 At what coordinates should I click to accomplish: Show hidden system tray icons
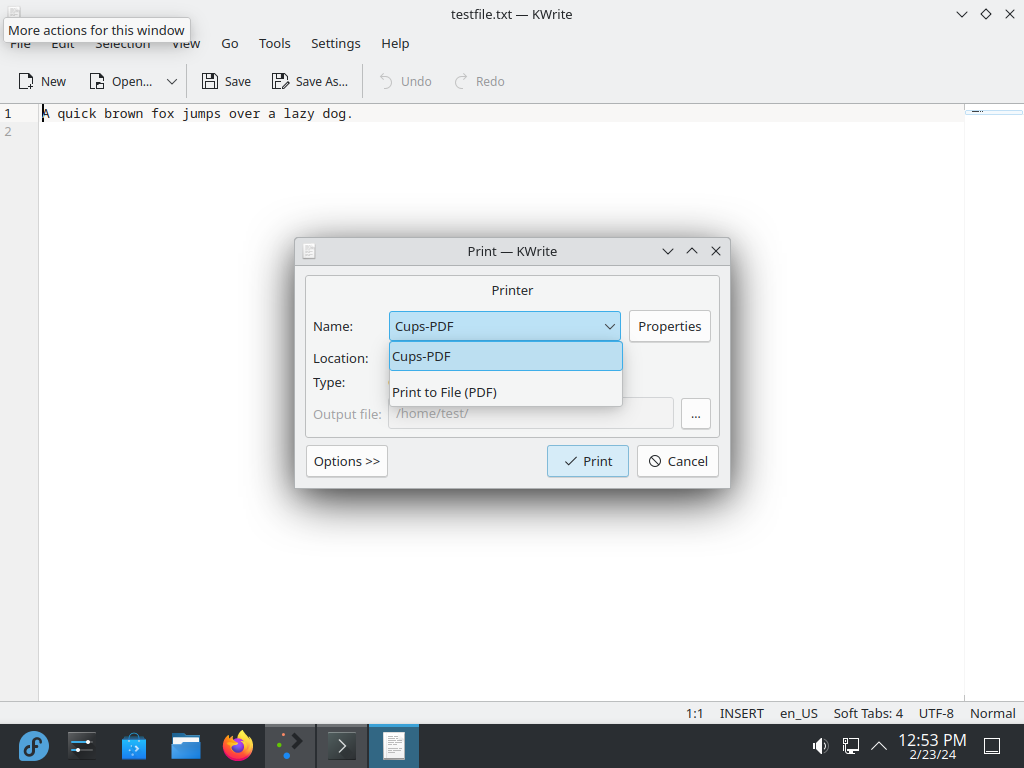pyautogui.click(x=879, y=746)
